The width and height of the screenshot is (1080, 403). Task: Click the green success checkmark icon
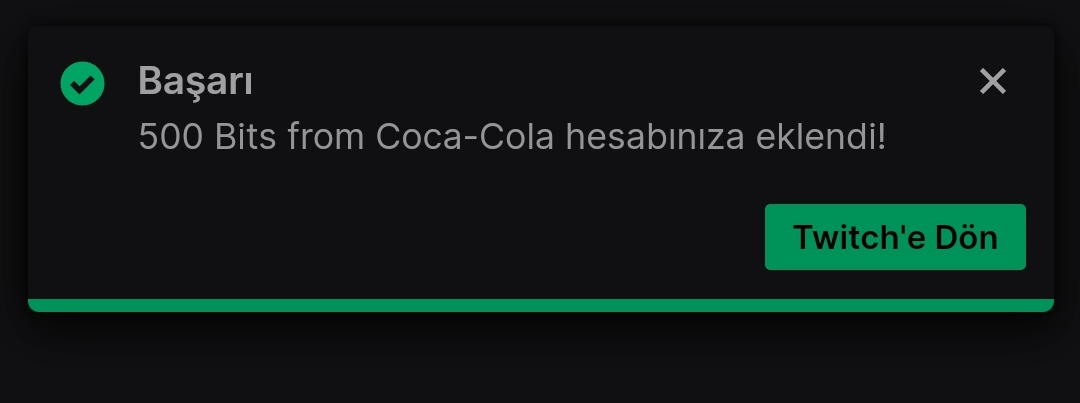83,83
